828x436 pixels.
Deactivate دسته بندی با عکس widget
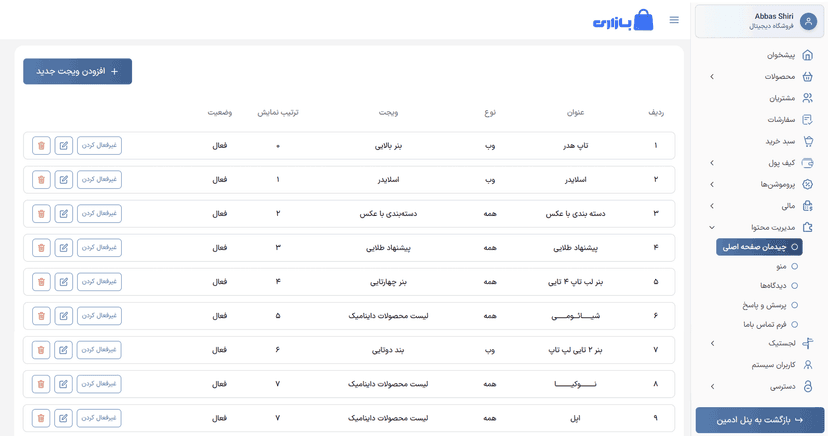coord(99,214)
